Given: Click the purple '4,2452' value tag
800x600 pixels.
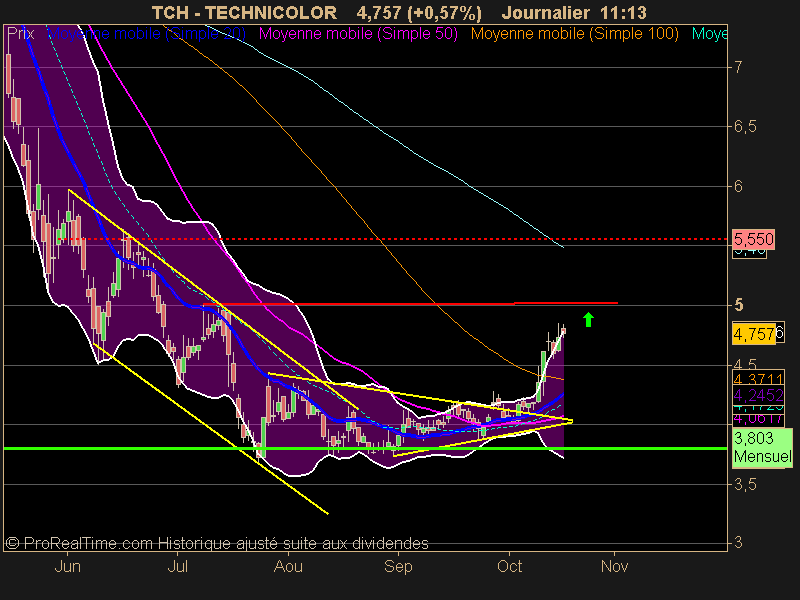Looking at the screenshot, I should click(x=758, y=395).
